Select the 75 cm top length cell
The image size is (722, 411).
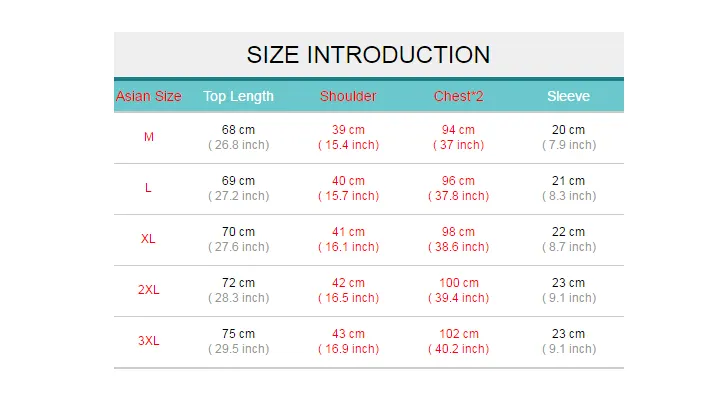pyautogui.click(x=239, y=334)
